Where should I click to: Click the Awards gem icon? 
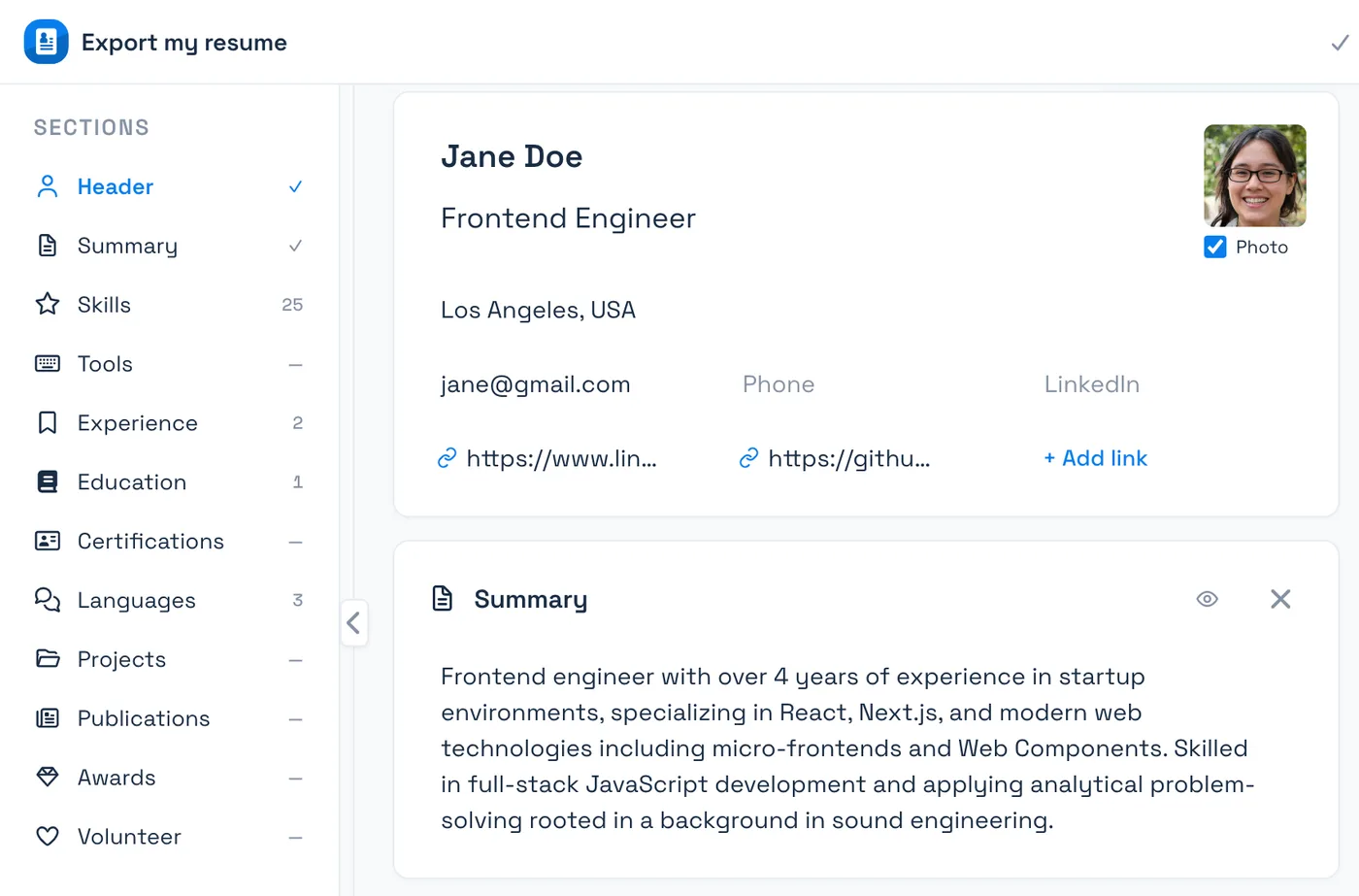pos(48,778)
